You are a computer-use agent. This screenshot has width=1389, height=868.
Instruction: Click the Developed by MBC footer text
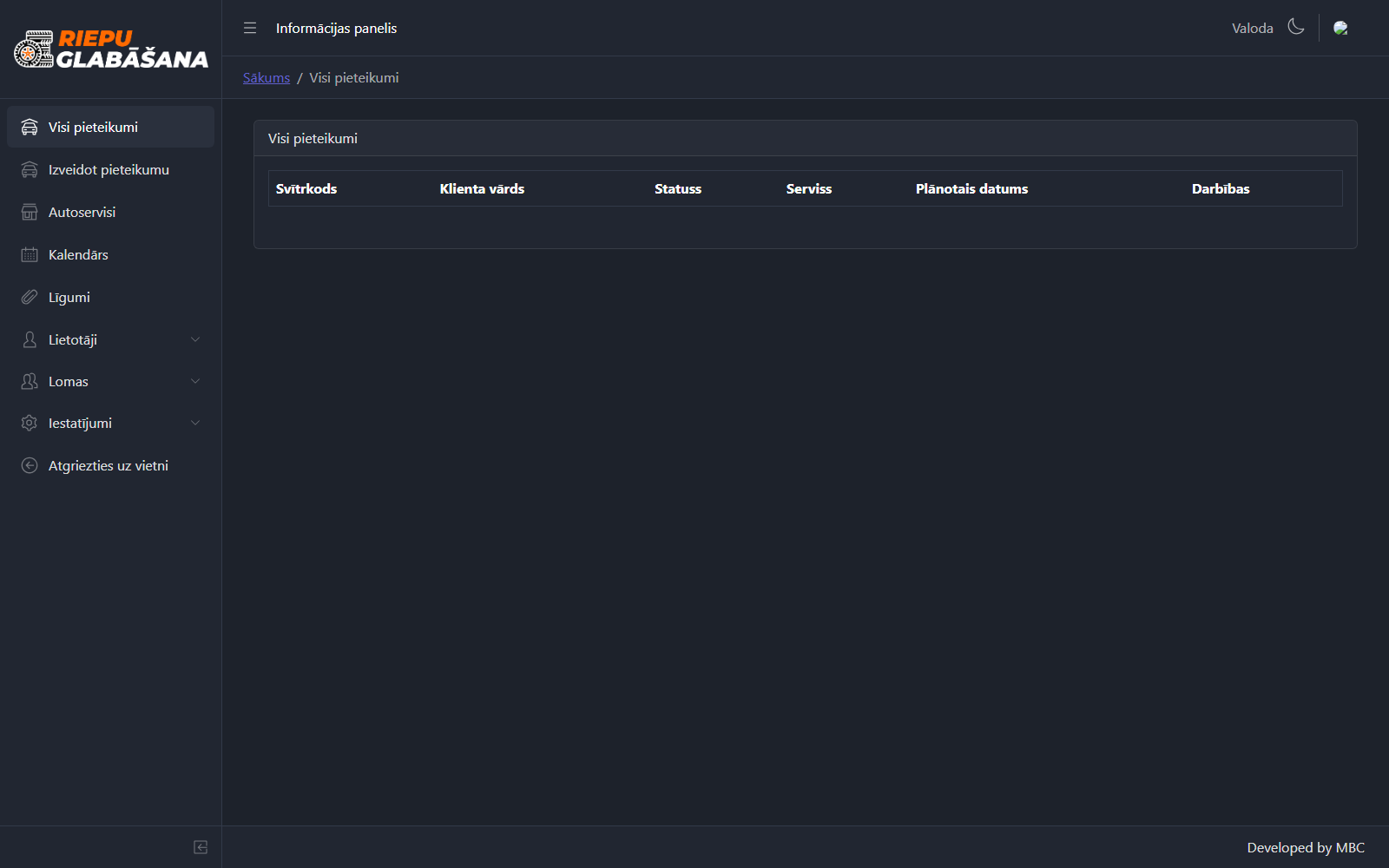pyautogui.click(x=1306, y=847)
